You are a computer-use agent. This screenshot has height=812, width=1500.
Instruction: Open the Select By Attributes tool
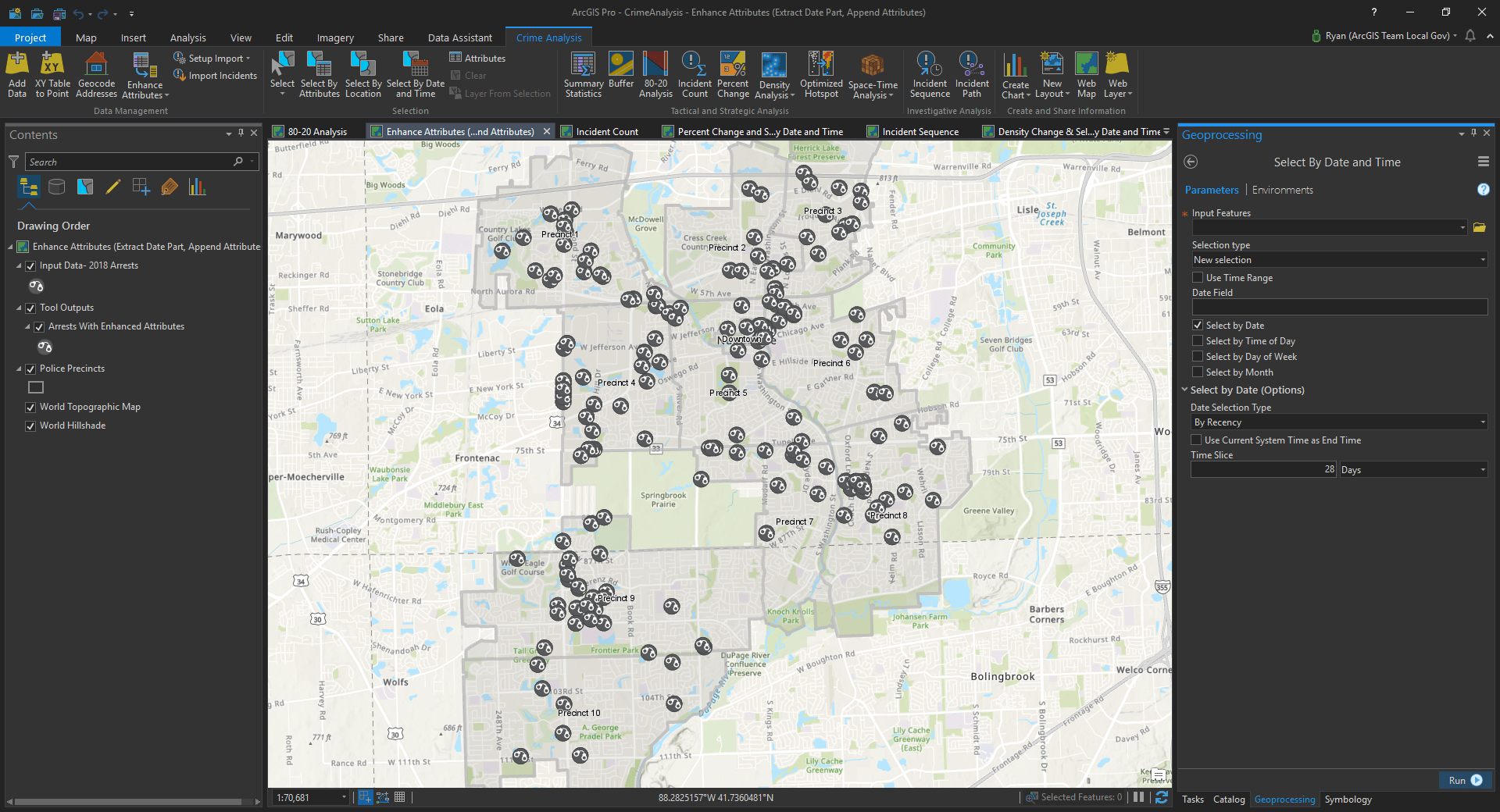click(x=319, y=75)
